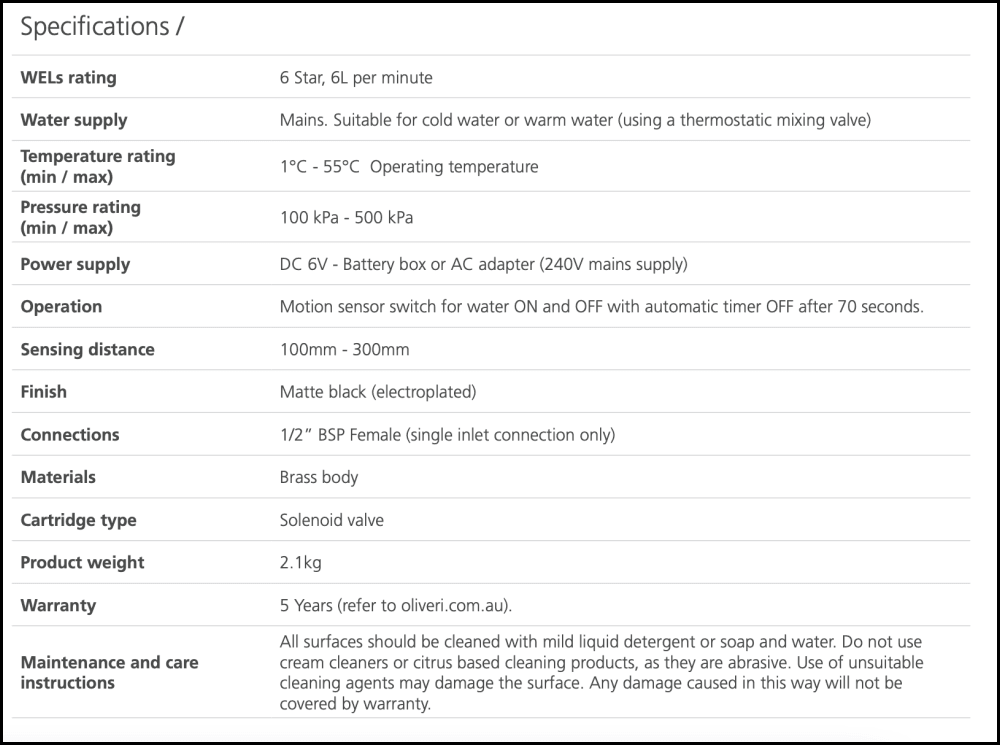Click the '6 Star, 6L per minute' value

pyautogui.click(x=356, y=77)
